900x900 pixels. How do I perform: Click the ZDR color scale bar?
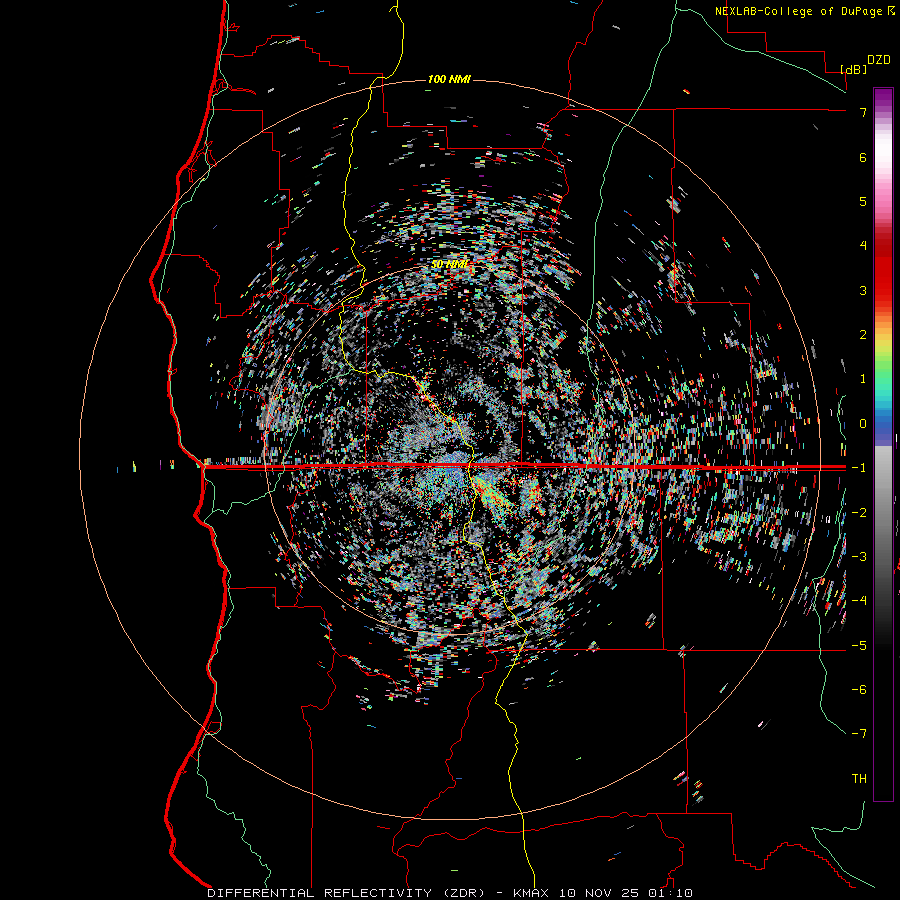pos(883,444)
